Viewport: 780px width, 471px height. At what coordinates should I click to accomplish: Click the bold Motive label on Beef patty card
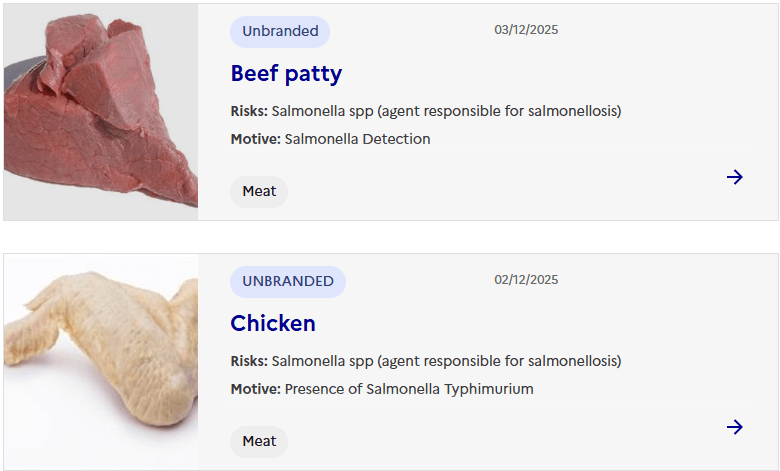(255, 139)
